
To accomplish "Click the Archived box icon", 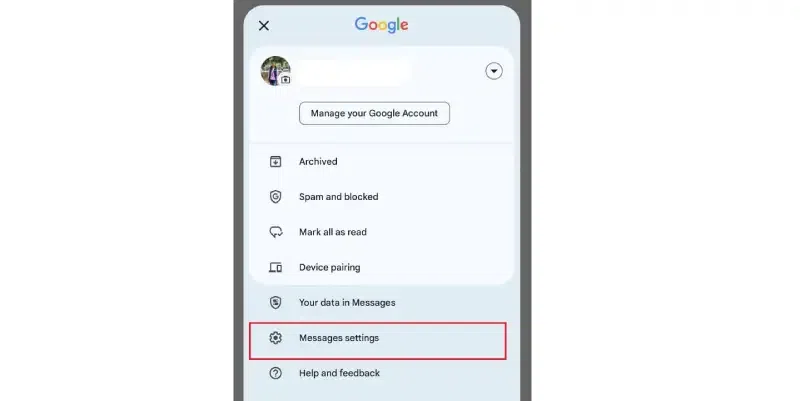I will [276, 162].
